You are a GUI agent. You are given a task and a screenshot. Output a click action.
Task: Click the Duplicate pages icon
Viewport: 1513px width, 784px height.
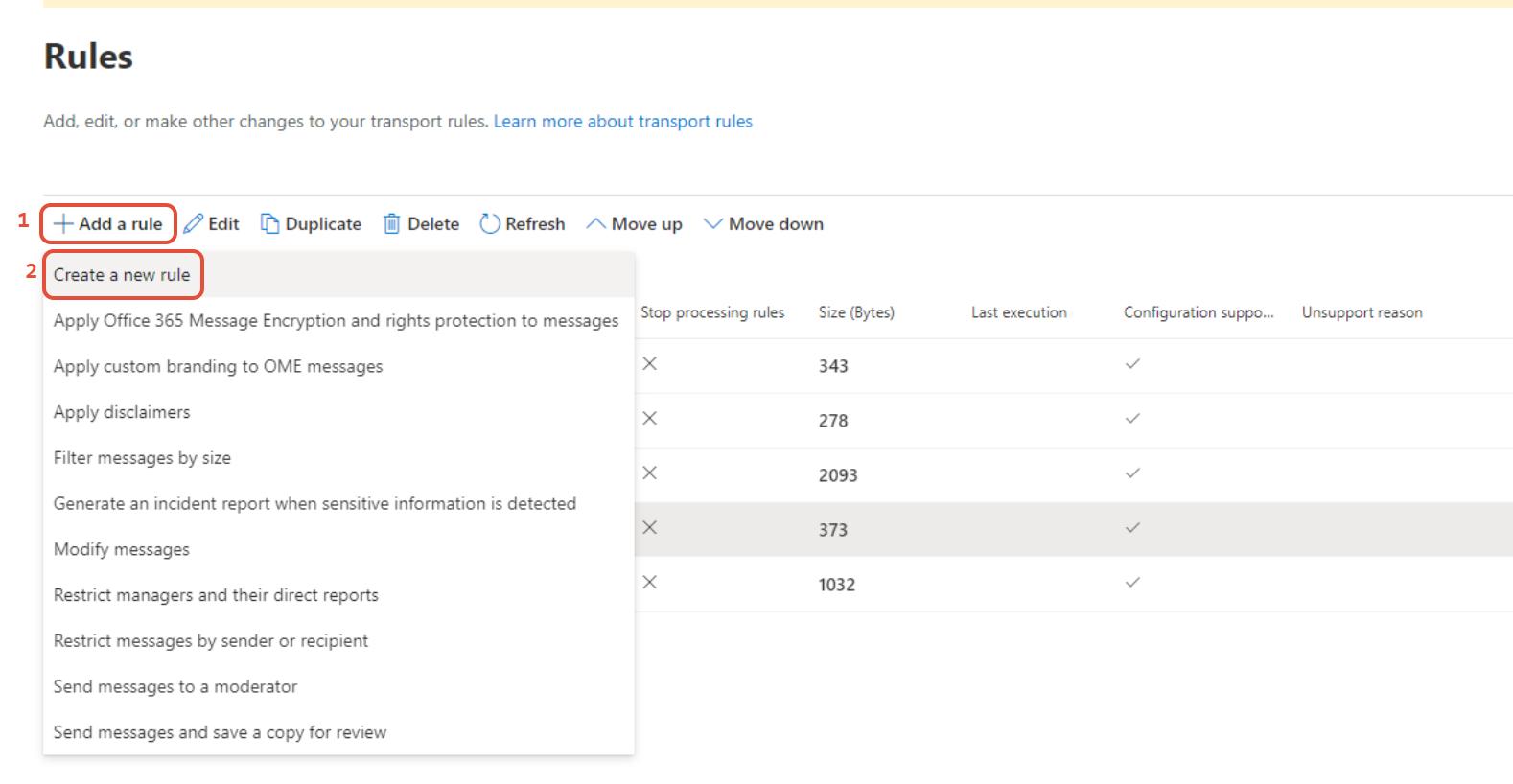click(270, 224)
